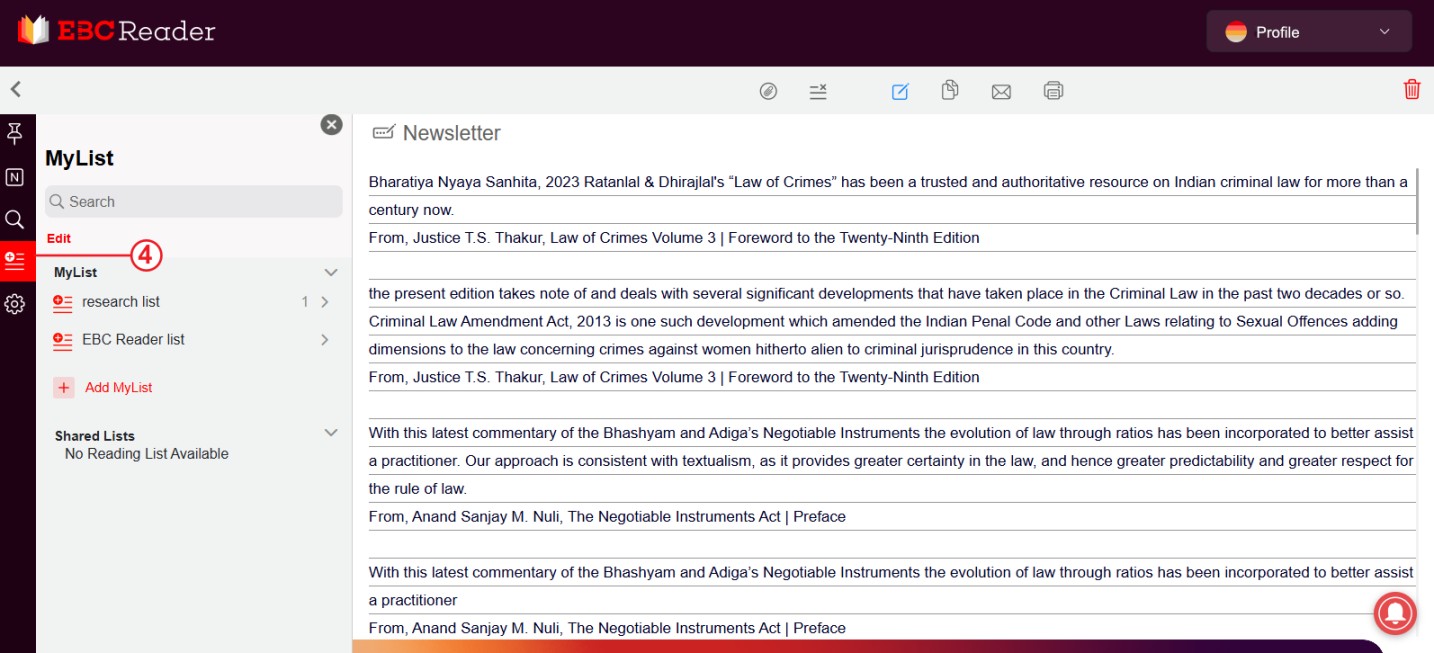This screenshot has width=1434, height=653.
Task: Print the newsletter using printer icon
Action: pos(1053,91)
